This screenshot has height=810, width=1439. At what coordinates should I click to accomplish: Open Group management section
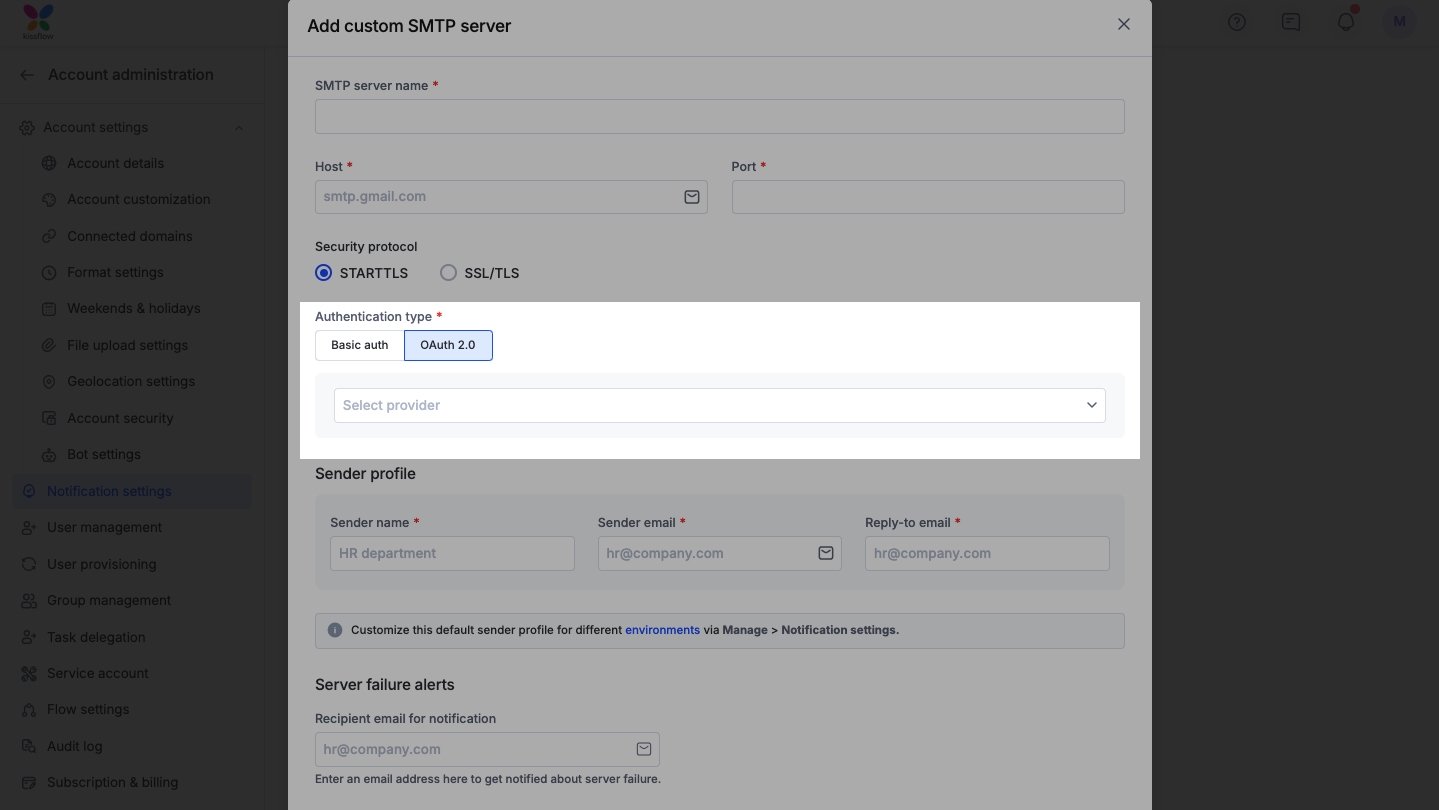[x=109, y=601]
